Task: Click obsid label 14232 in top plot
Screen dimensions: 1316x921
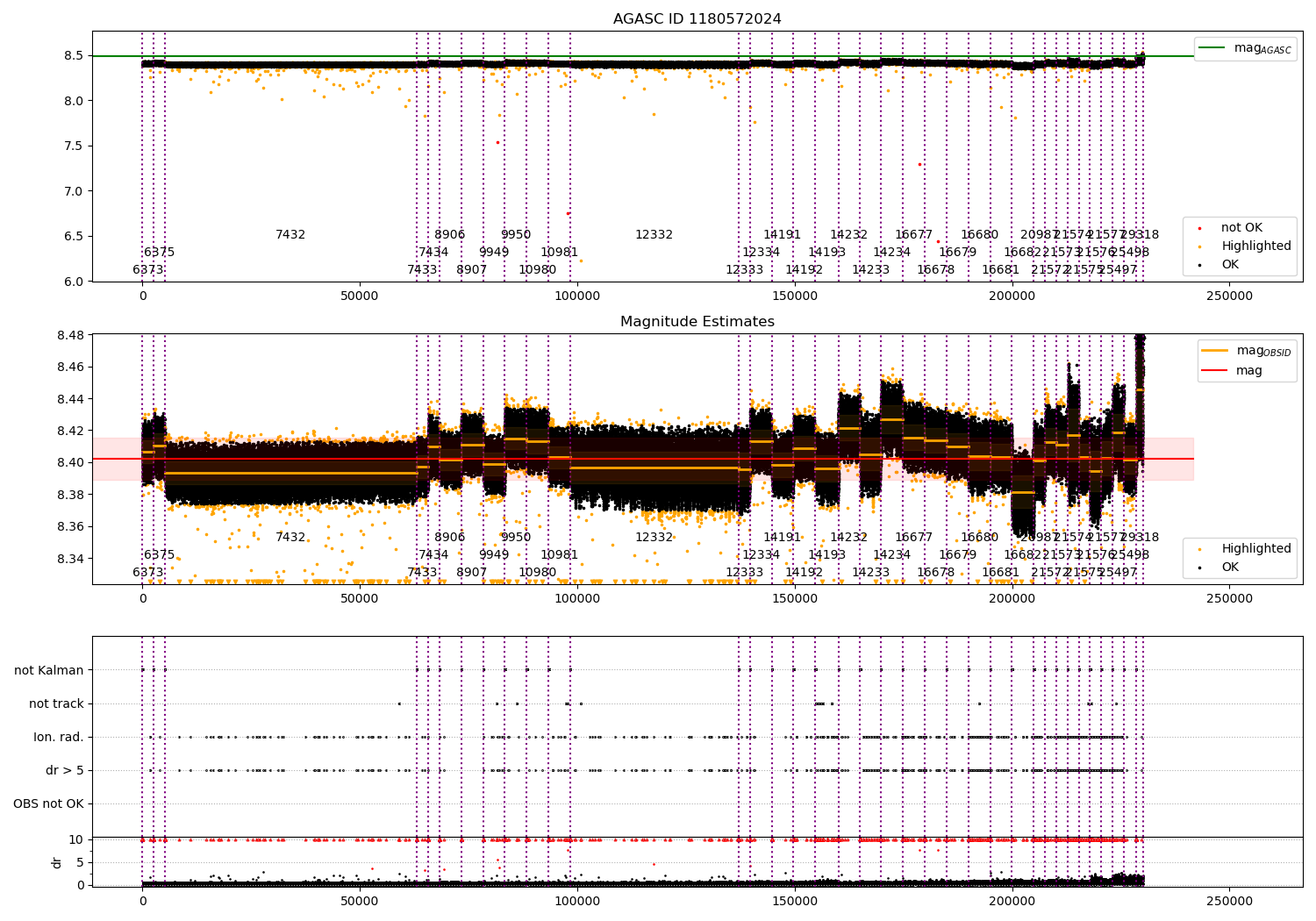Action: pos(848,235)
